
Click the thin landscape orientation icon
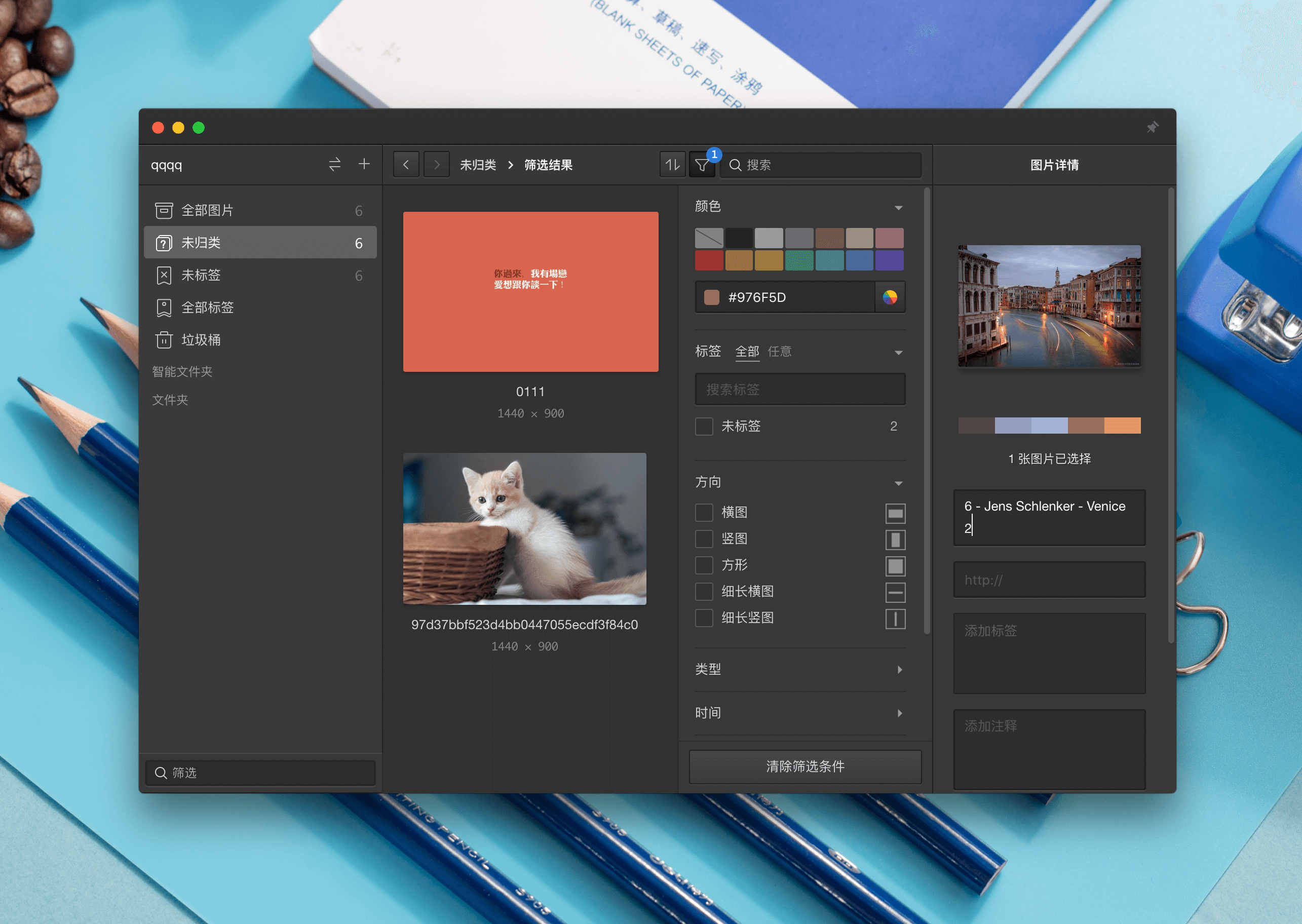(x=895, y=593)
